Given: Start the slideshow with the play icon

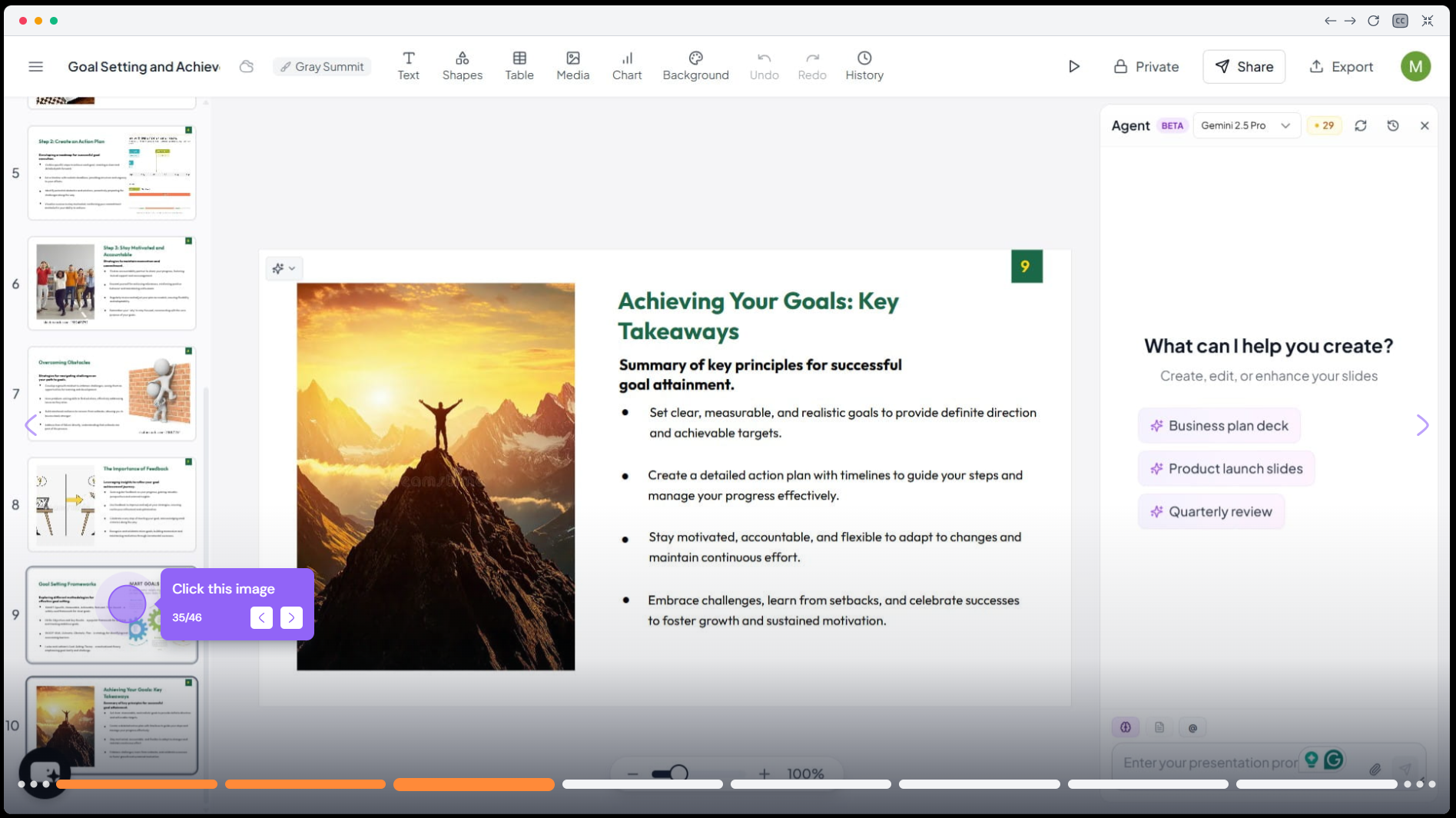Looking at the screenshot, I should [x=1074, y=67].
